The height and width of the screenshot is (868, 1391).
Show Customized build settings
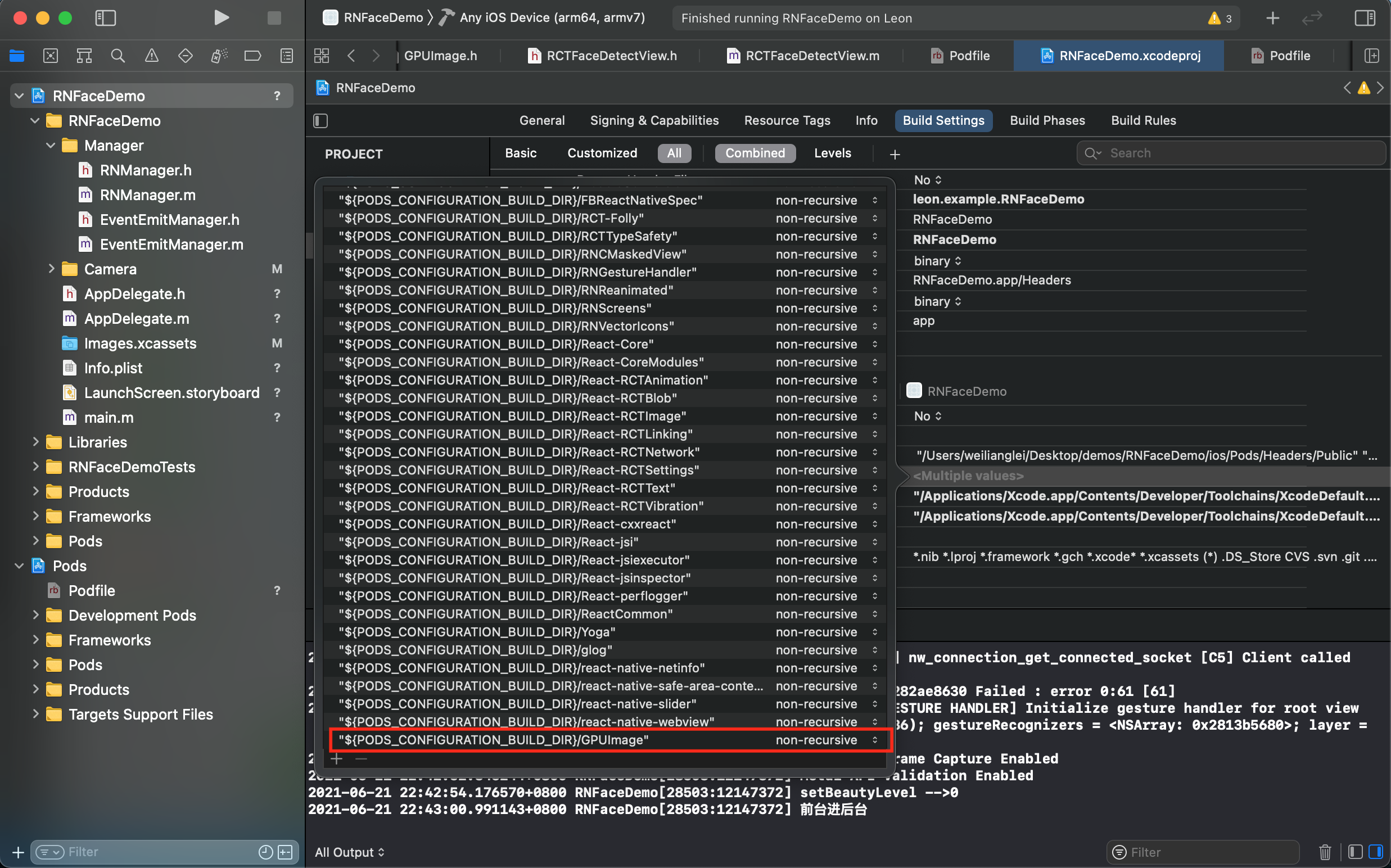(602, 153)
